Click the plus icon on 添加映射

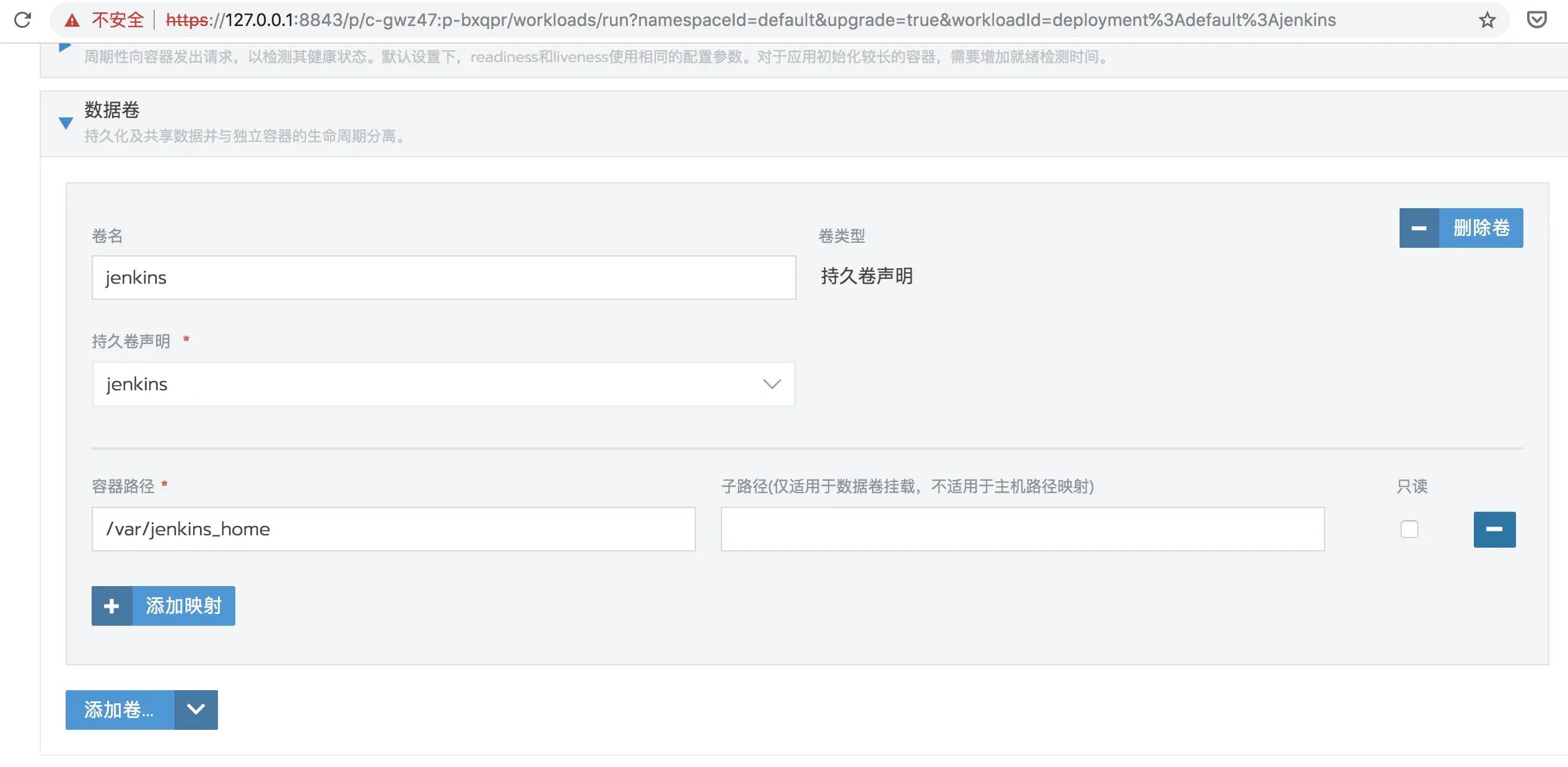111,606
